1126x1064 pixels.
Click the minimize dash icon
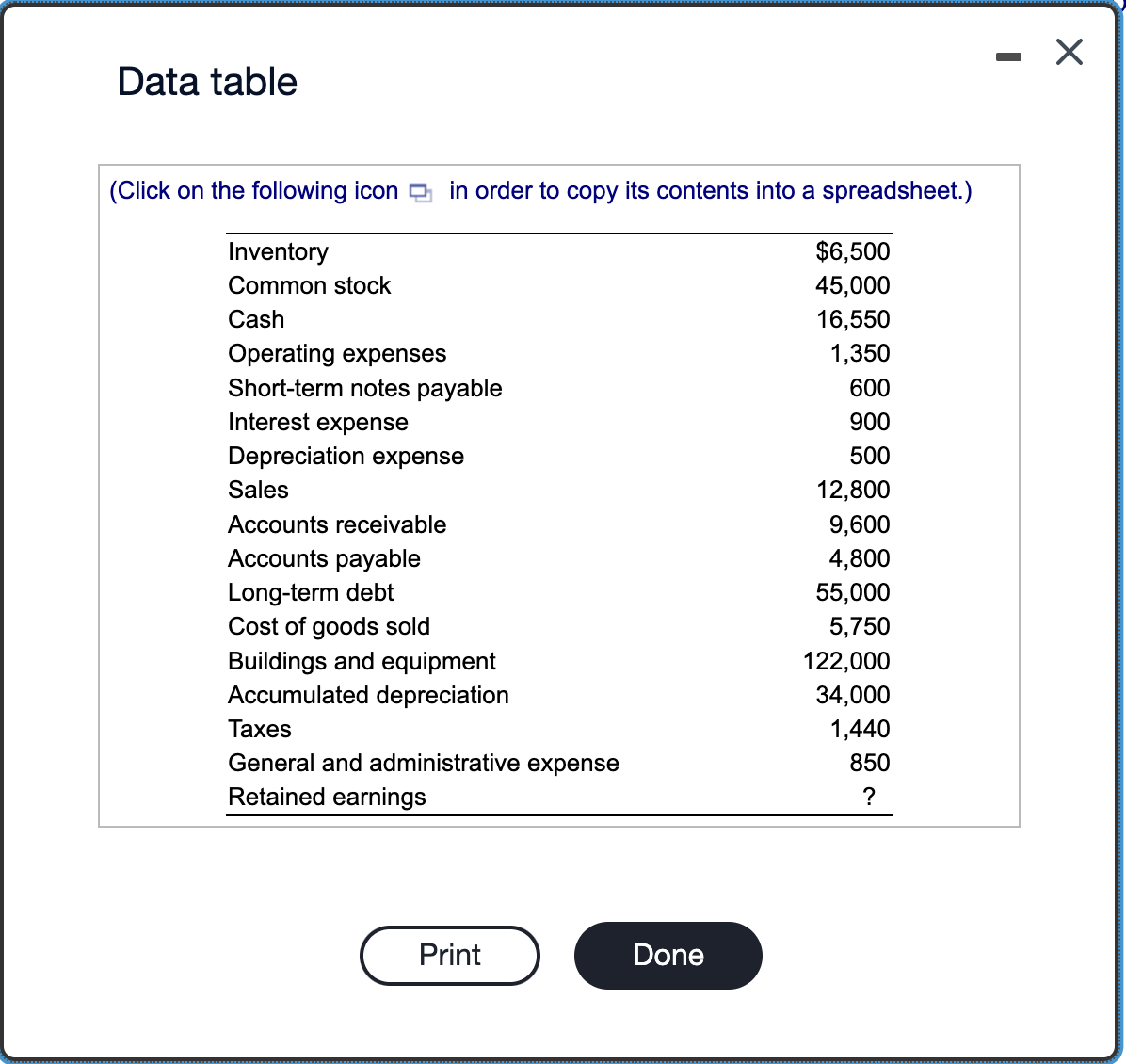click(x=1008, y=56)
